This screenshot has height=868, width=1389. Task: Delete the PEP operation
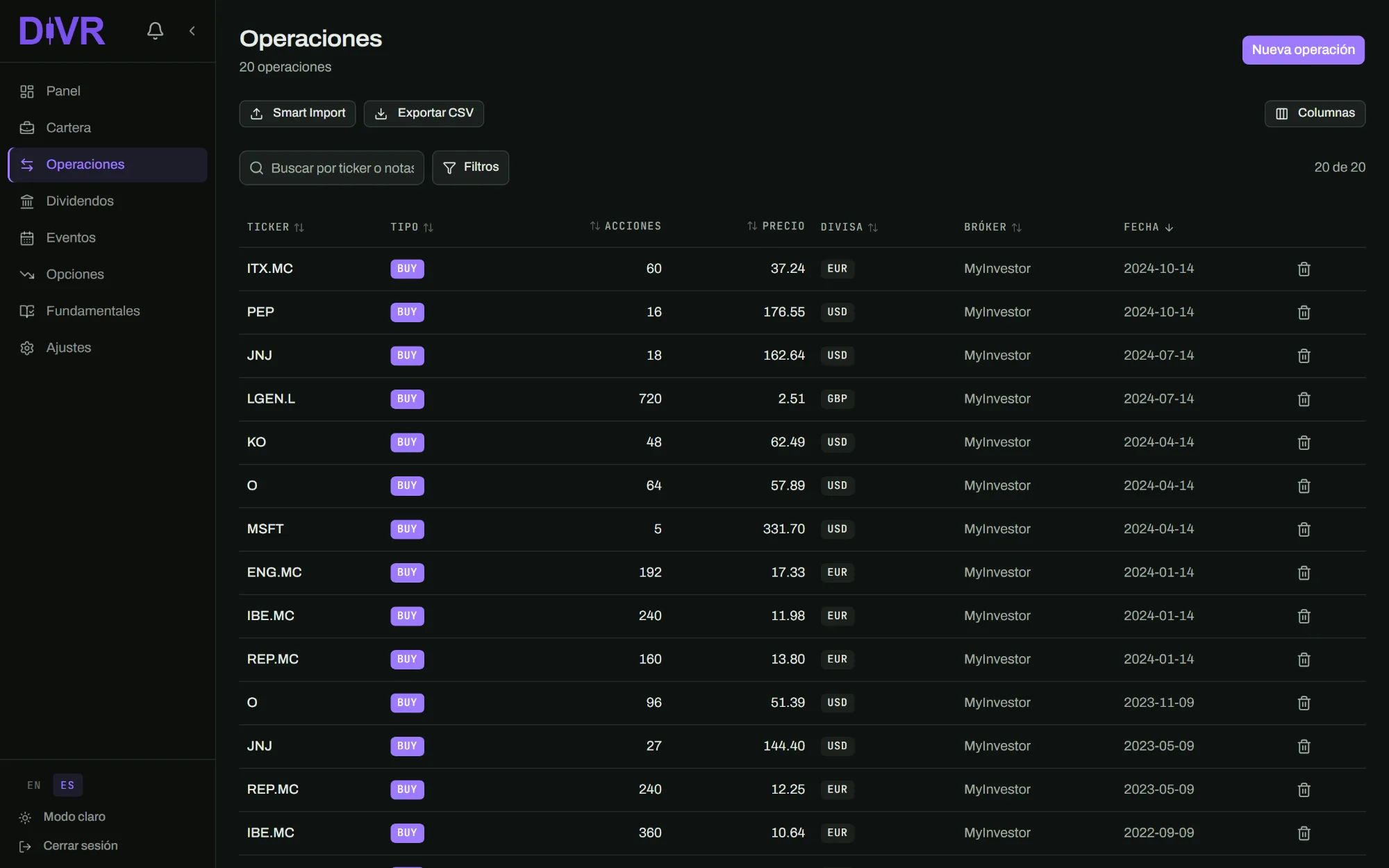(x=1304, y=312)
